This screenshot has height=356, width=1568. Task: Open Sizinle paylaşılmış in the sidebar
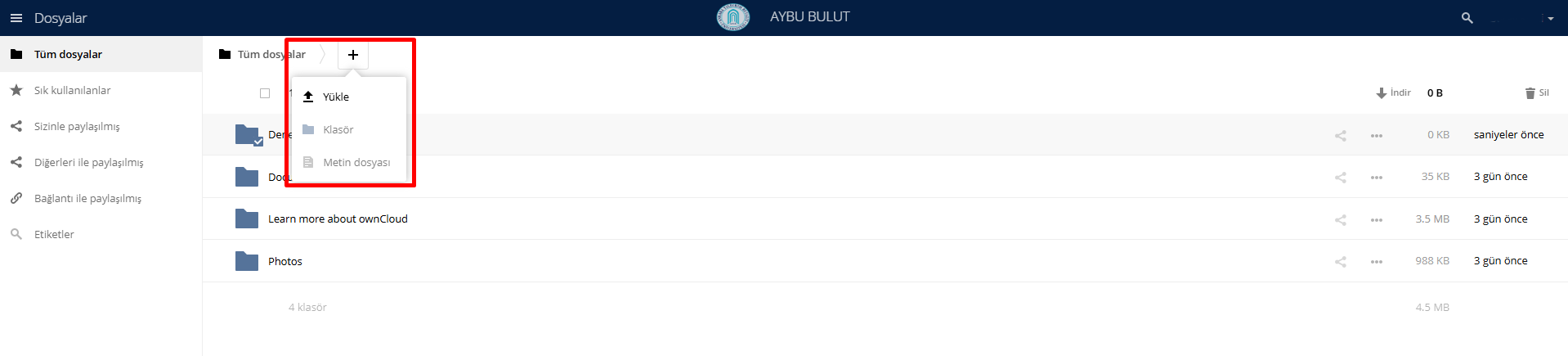[x=77, y=126]
